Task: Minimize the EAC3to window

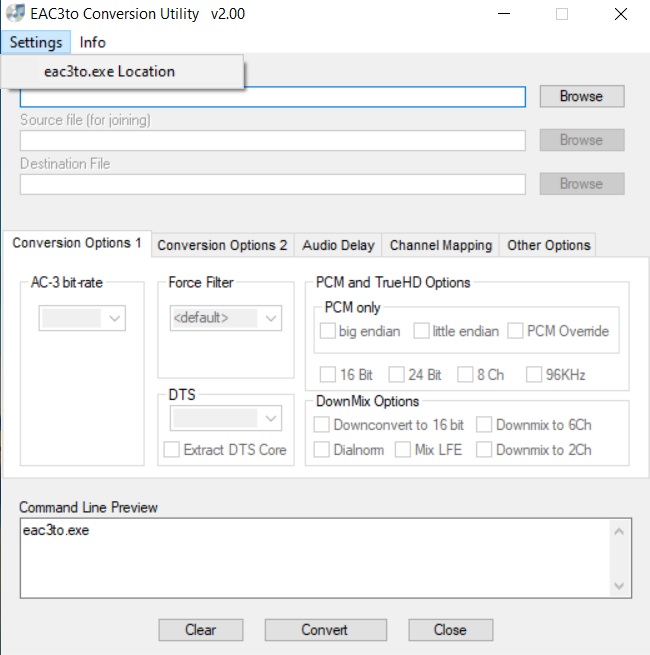Action: point(504,14)
